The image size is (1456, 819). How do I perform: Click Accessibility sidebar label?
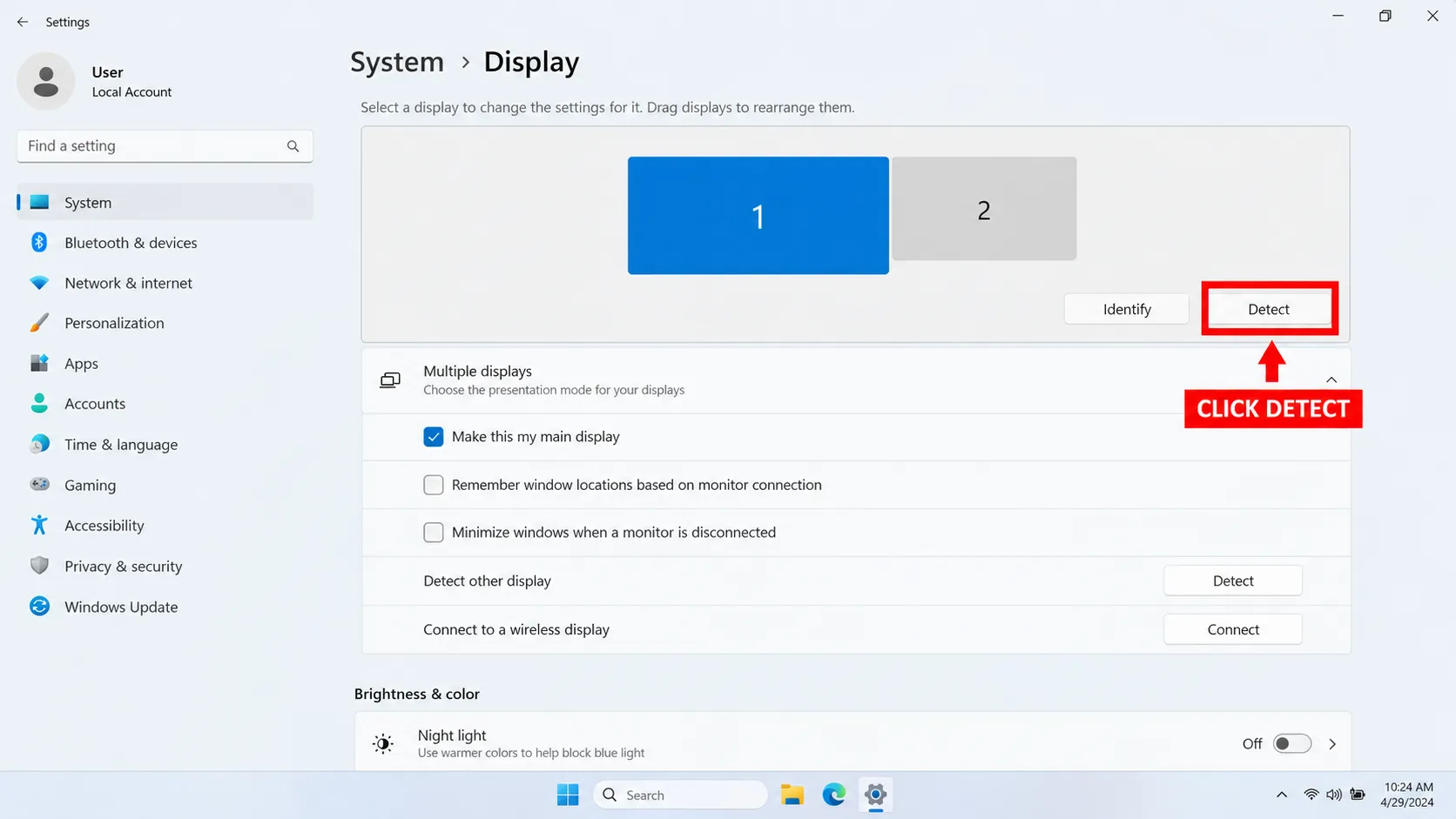pos(104,526)
